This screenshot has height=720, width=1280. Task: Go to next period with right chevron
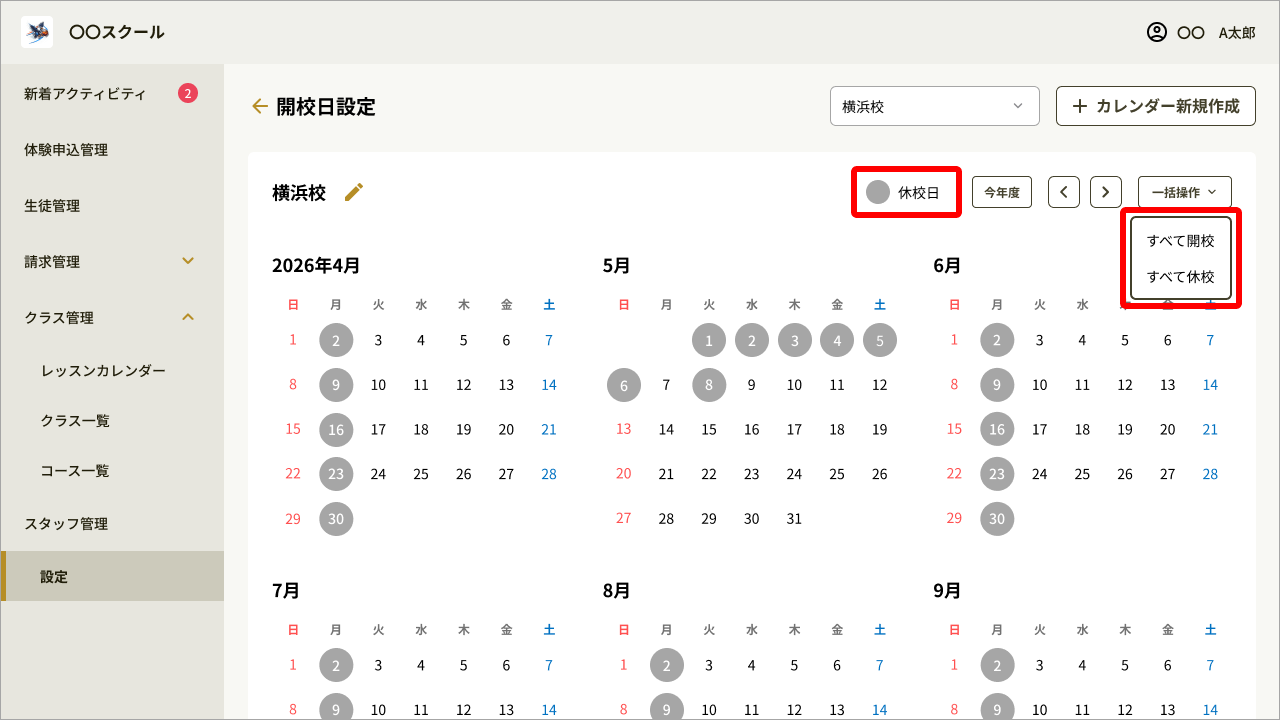coord(1105,192)
